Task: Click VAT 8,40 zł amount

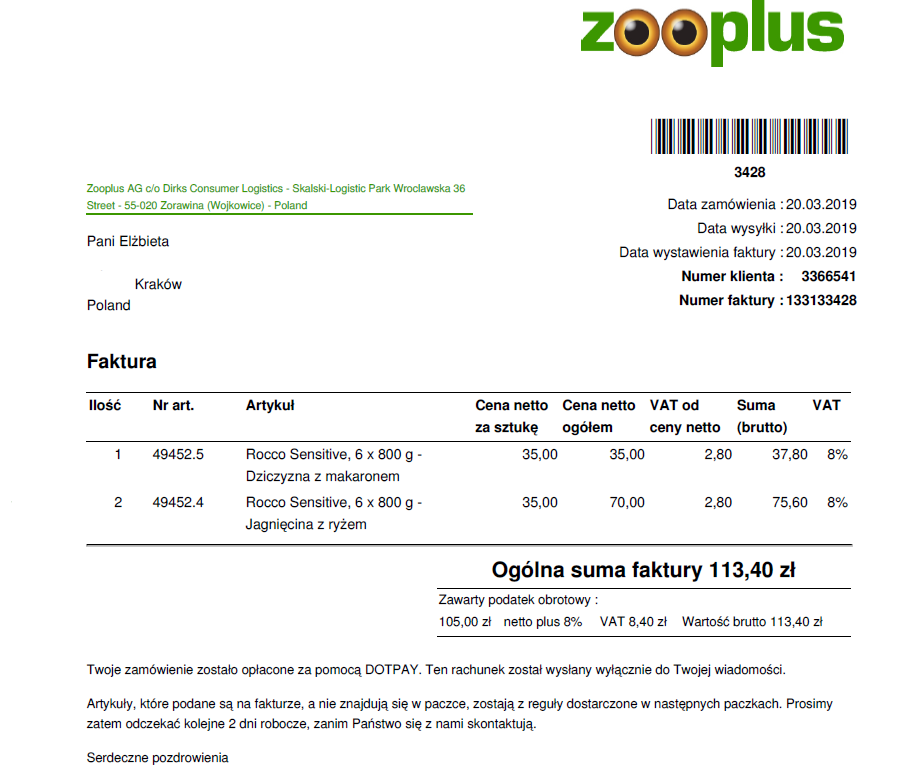Action: (633, 621)
